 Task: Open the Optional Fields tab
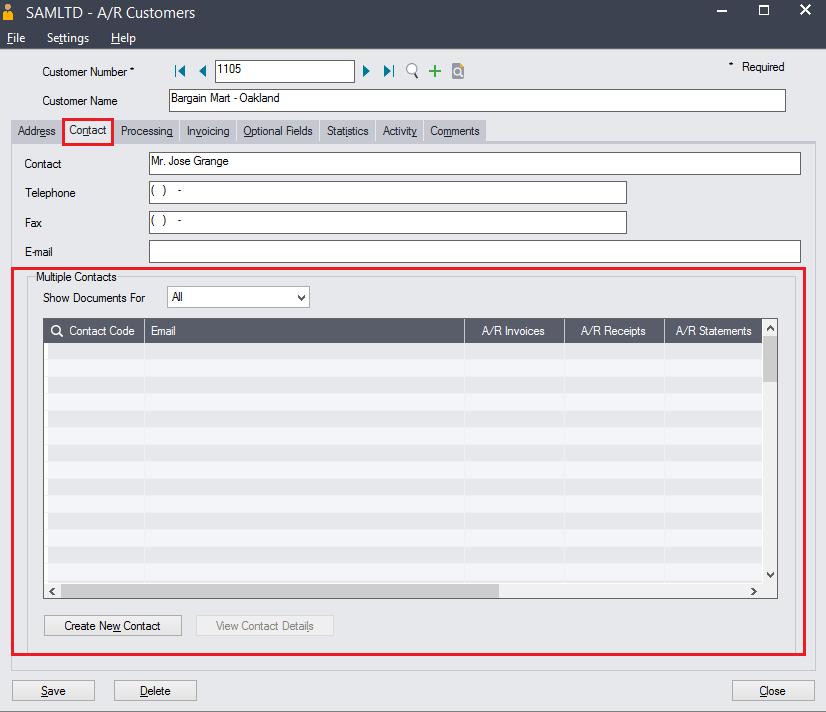(x=278, y=131)
